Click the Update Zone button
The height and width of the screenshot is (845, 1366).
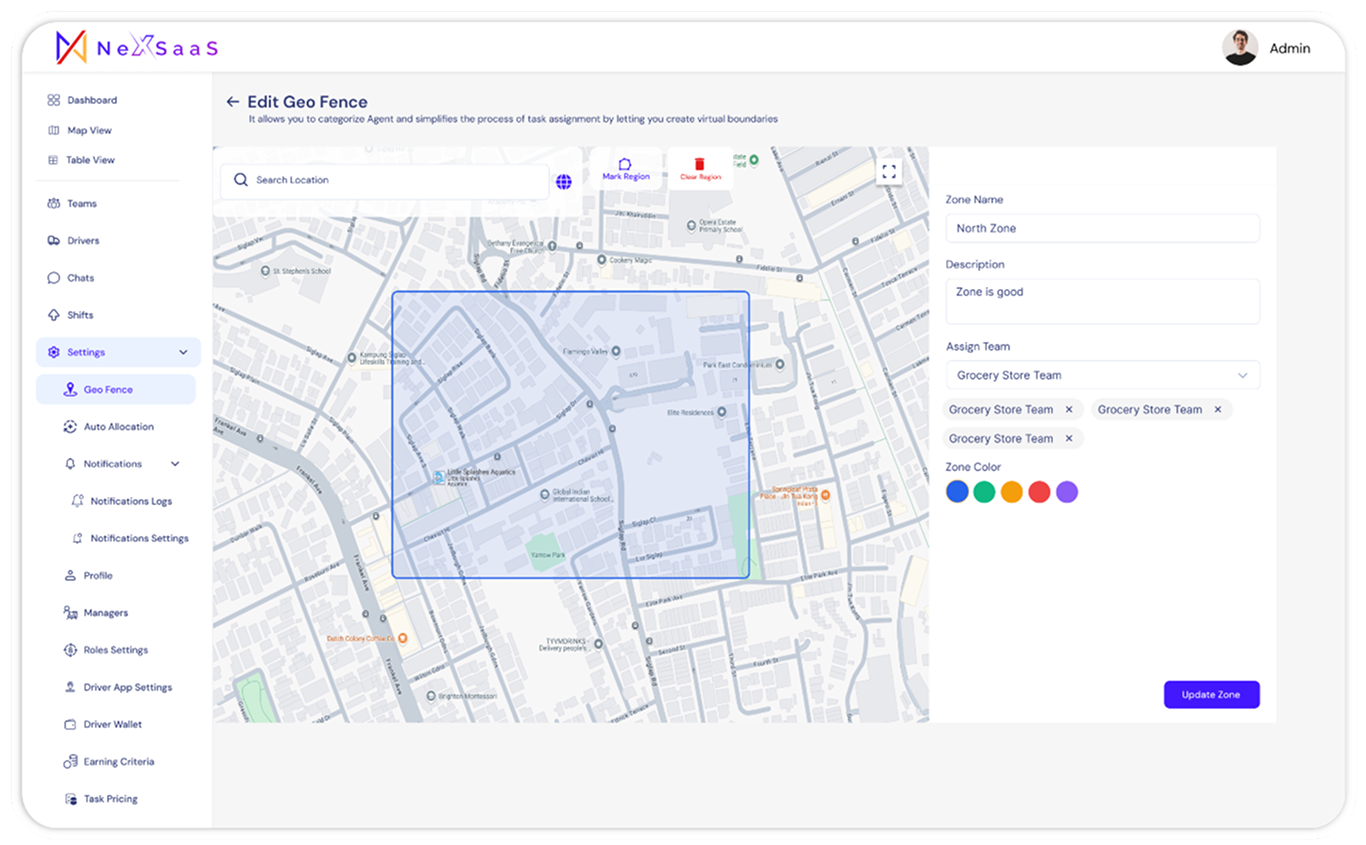coord(1211,694)
